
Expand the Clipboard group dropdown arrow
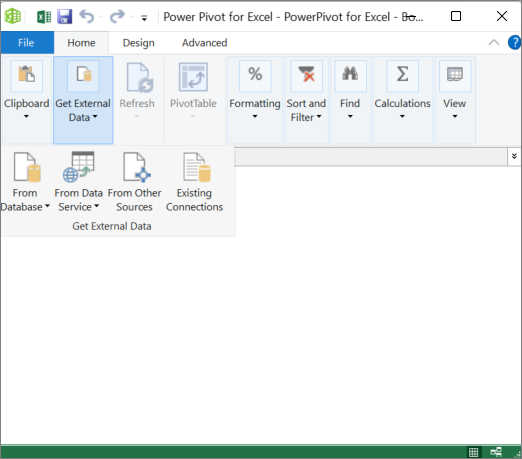coord(26,116)
